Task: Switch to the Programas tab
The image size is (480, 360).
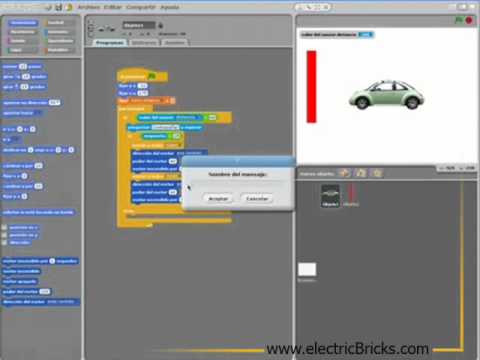Action: tap(110, 43)
